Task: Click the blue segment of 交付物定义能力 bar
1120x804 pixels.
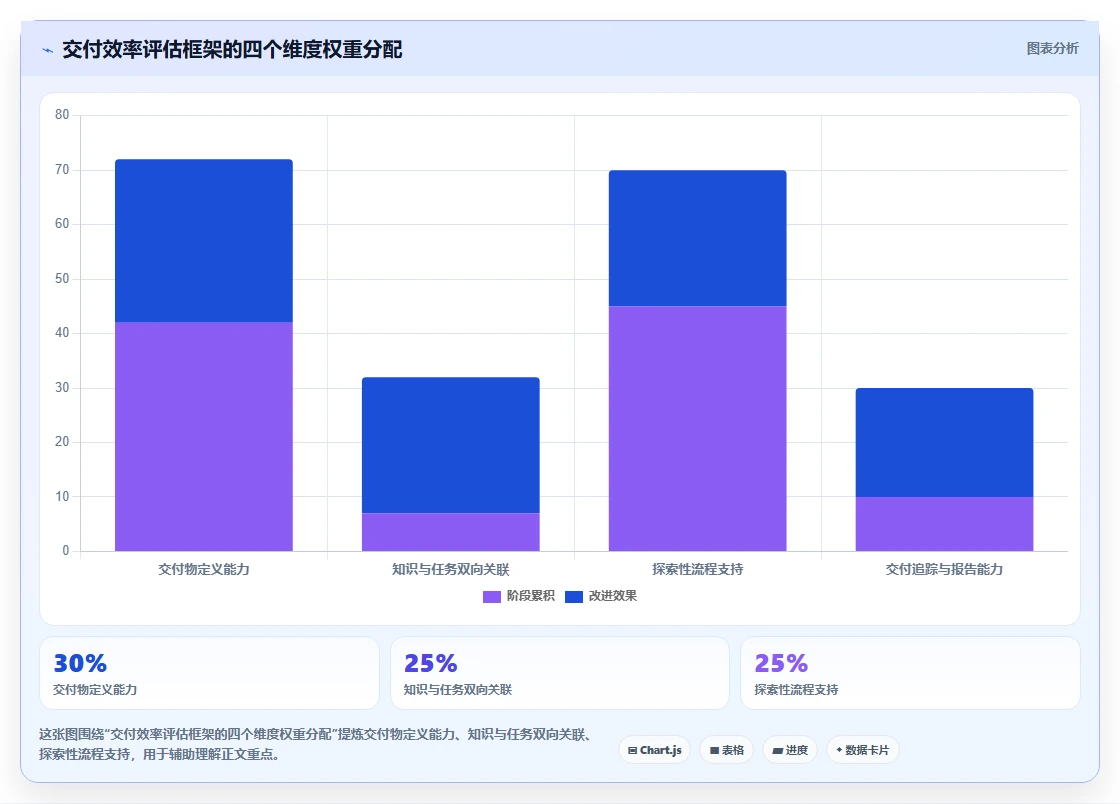Action: point(204,241)
